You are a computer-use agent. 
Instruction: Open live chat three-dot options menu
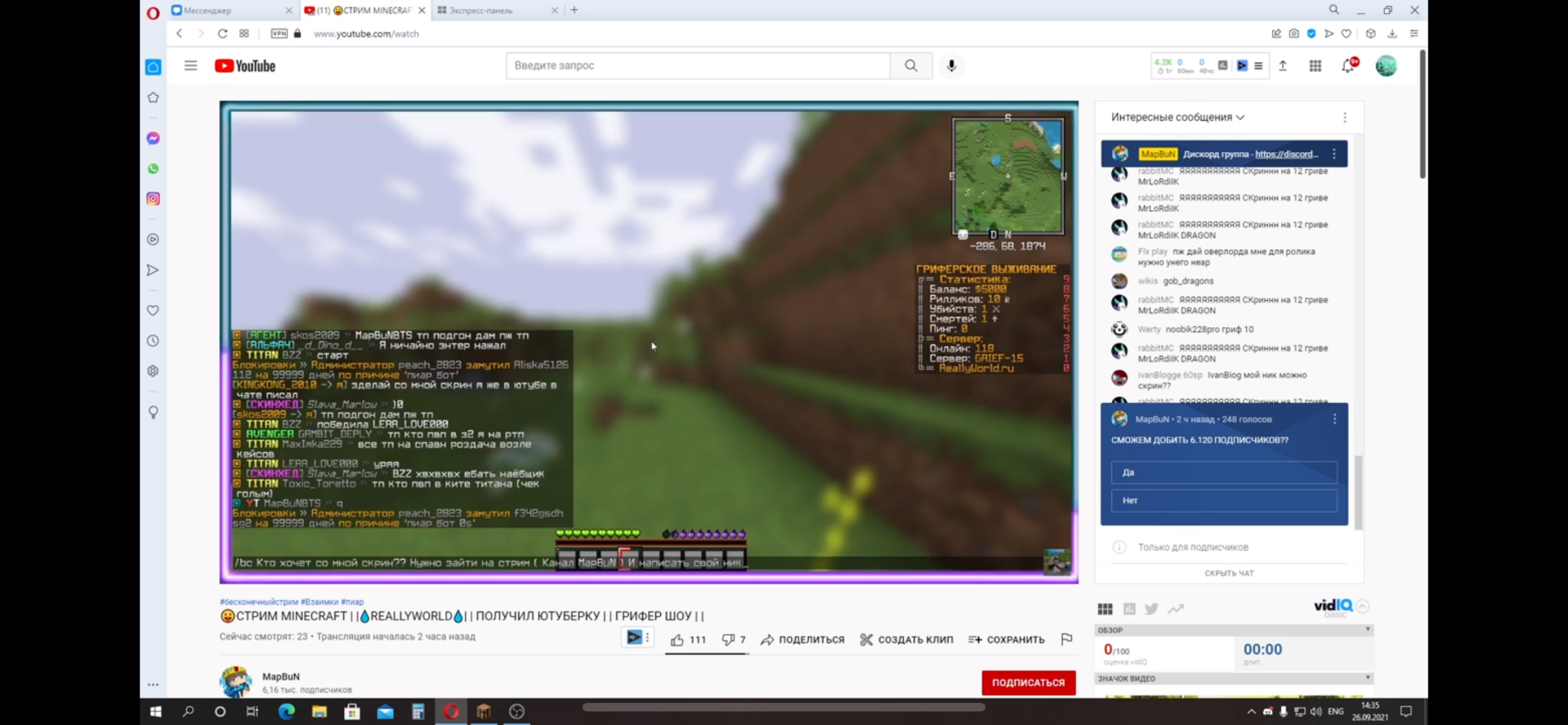(x=1345, y=118)
